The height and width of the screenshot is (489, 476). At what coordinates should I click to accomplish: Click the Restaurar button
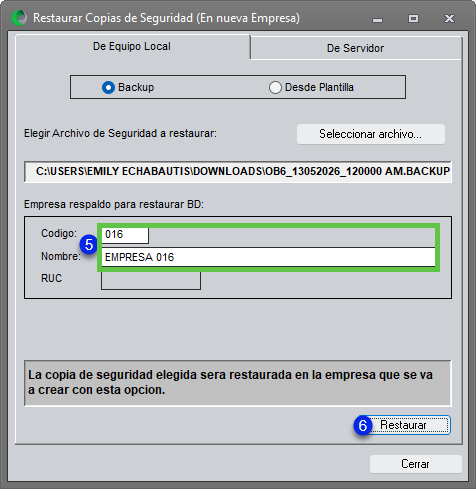[410, 425]
